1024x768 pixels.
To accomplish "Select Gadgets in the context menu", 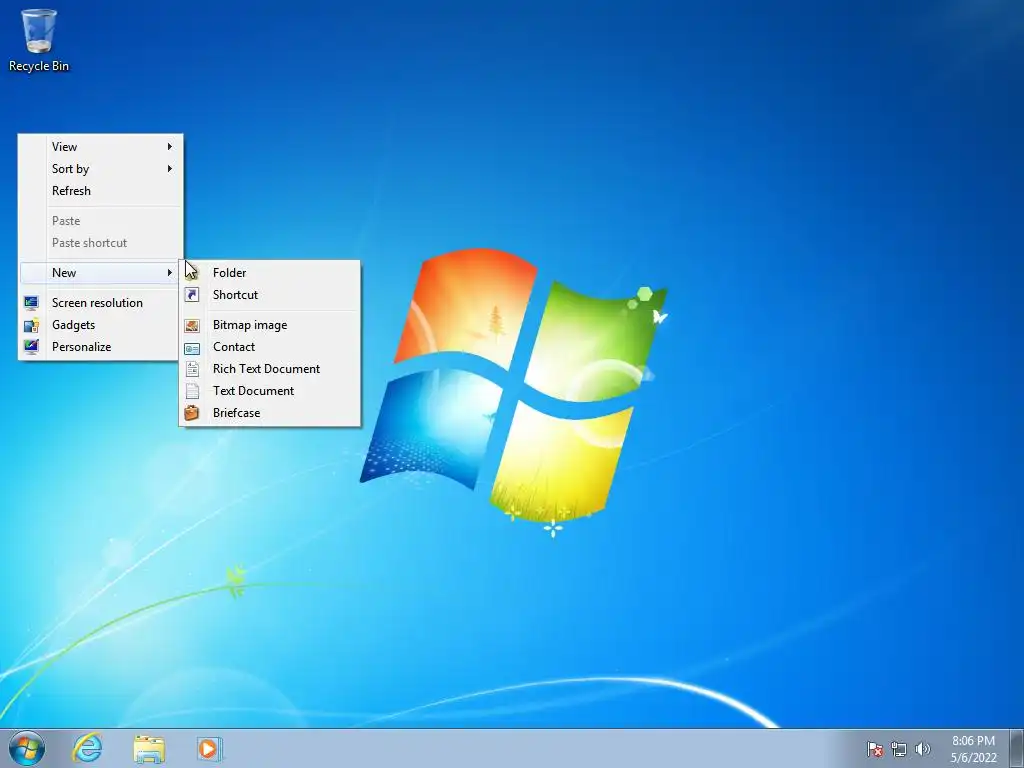I will coord(101,325).
